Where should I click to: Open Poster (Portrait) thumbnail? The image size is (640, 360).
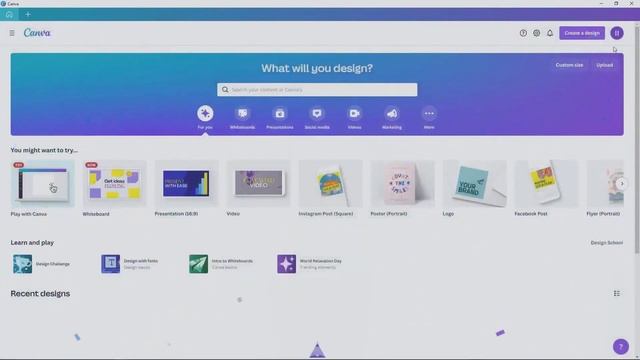coord(402,184)
